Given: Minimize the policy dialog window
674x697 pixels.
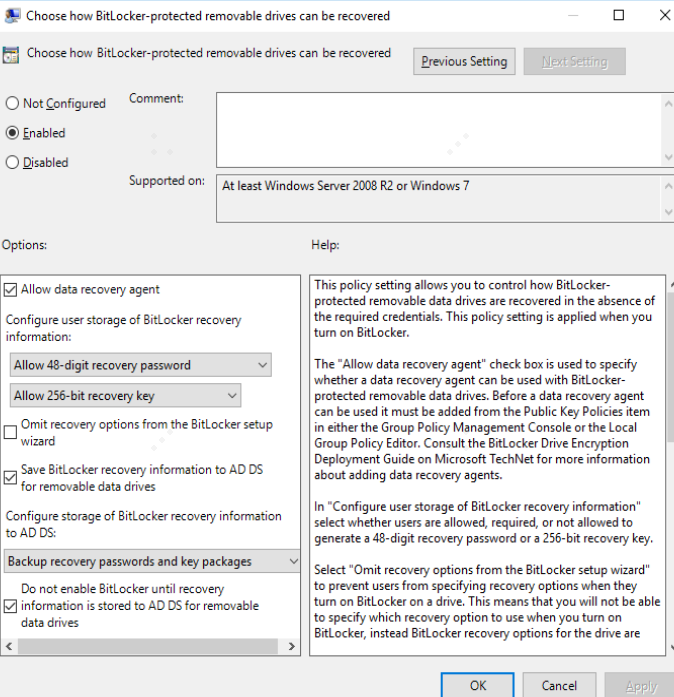Looking at the screenshot, I should point(573,15).
